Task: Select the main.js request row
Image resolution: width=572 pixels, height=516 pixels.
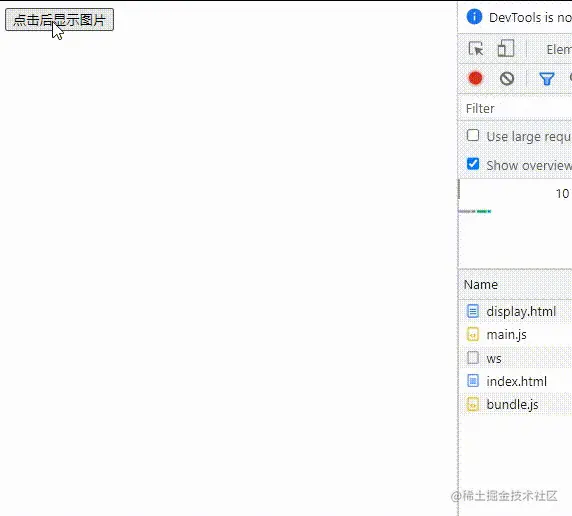Action: coord(515,335)
